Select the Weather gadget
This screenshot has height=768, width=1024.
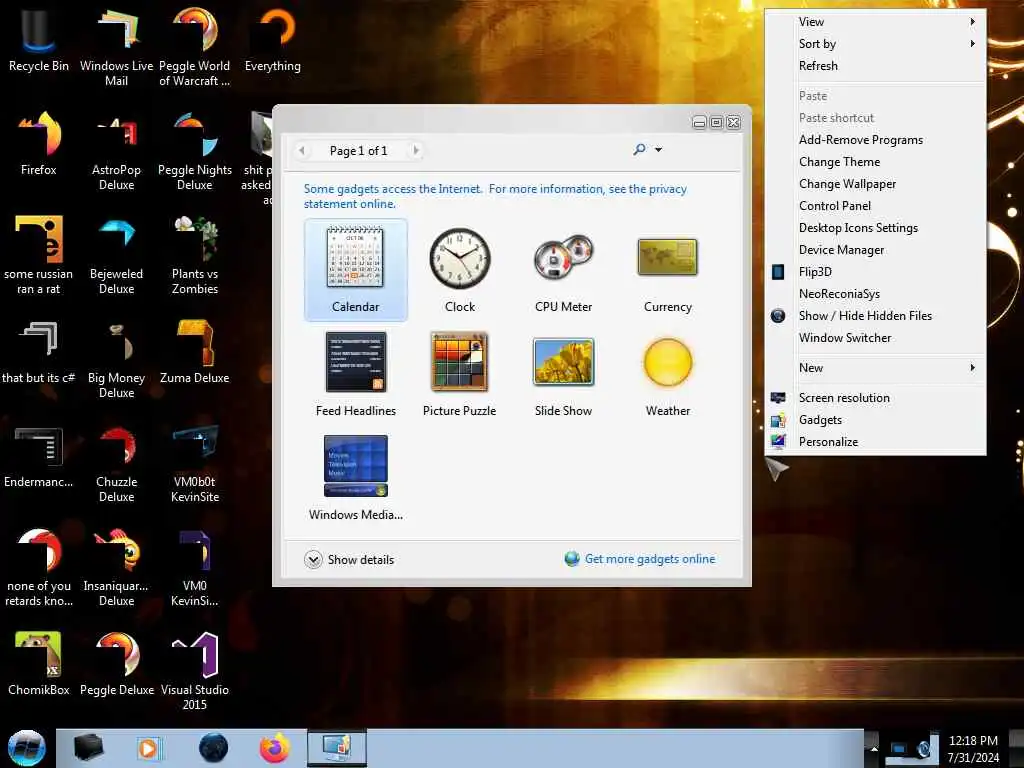[667, 374]
